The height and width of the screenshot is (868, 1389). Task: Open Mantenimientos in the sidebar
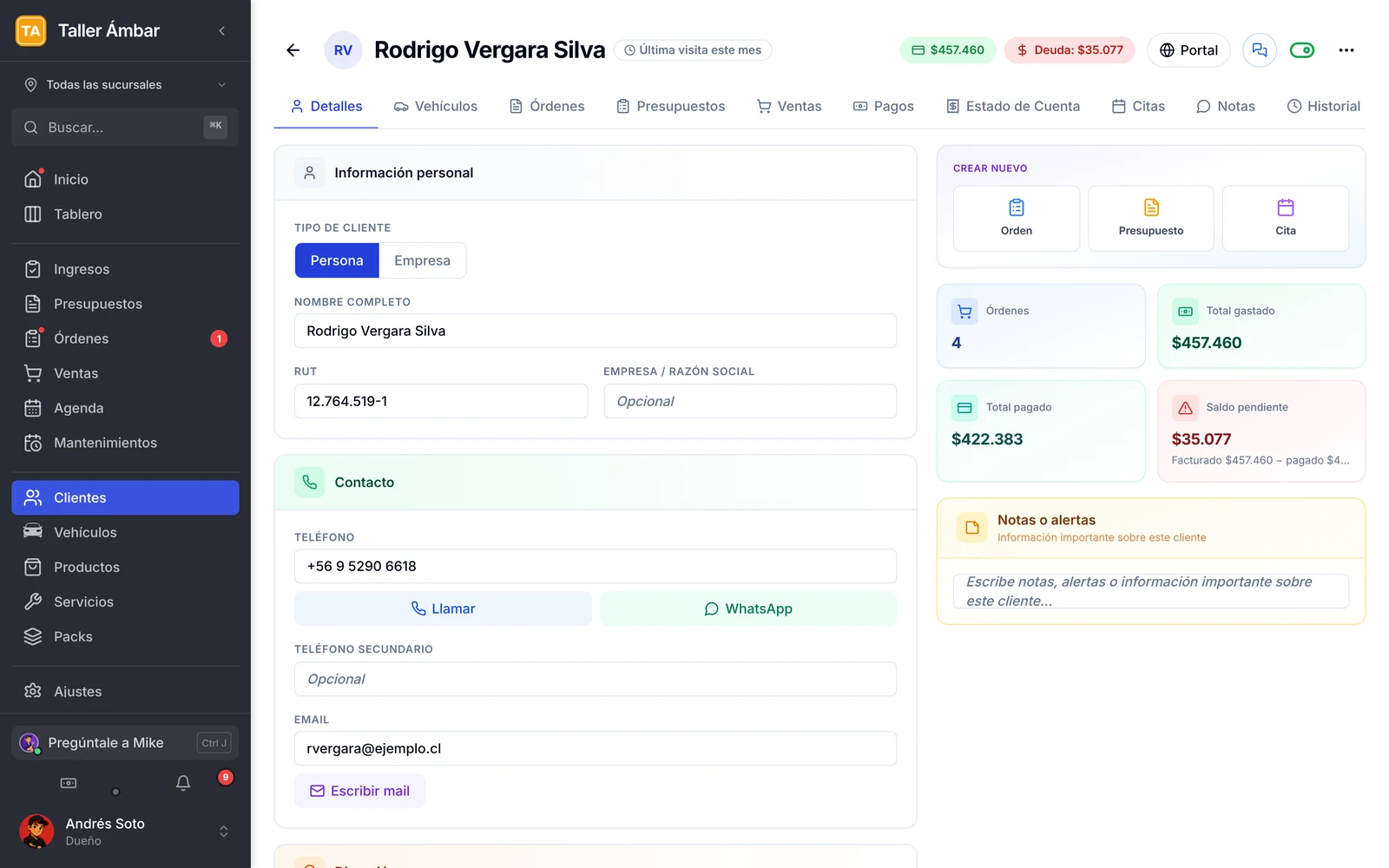(x=126, y=443)
